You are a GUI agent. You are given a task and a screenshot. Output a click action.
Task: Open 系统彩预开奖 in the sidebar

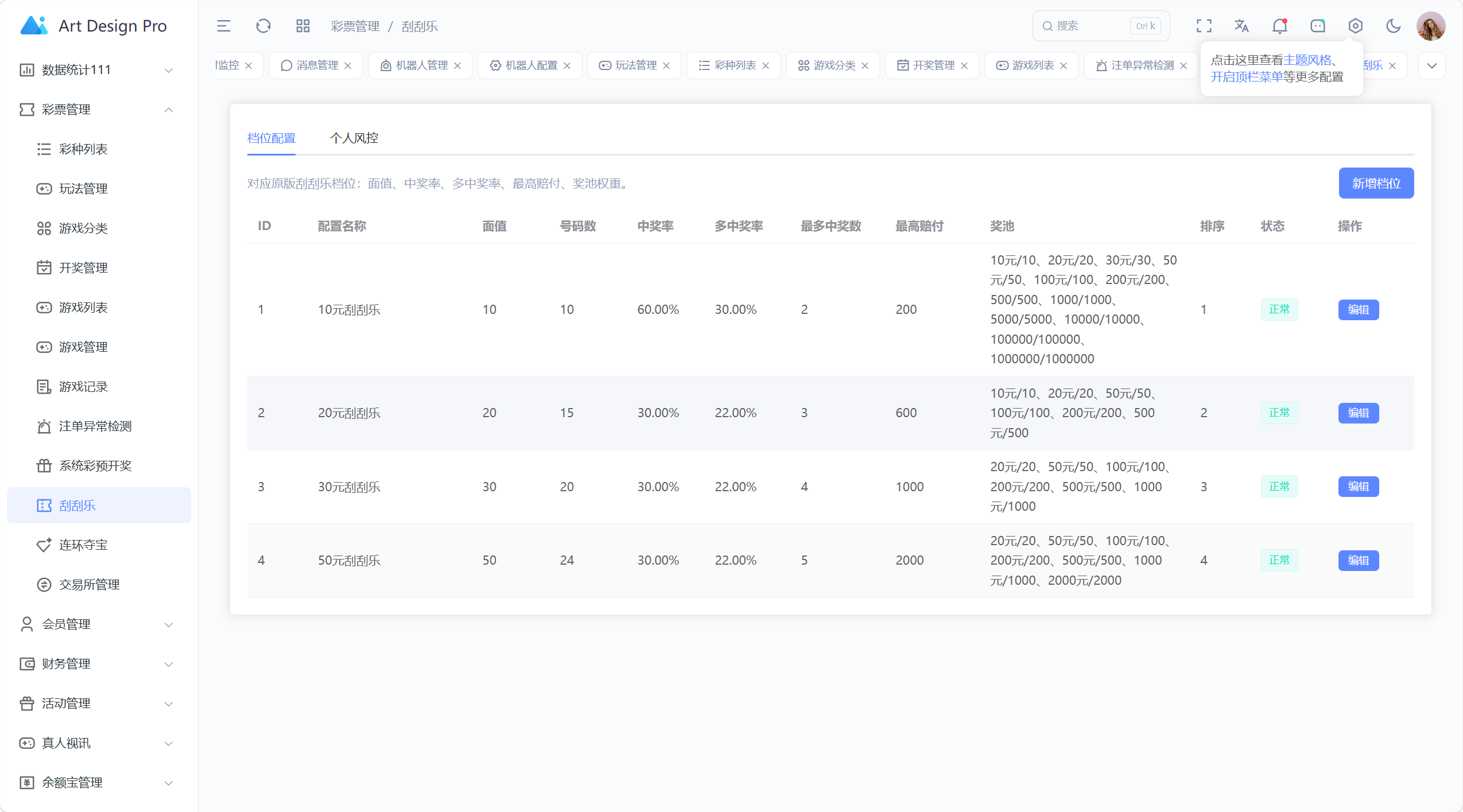[x=99, y=466]
